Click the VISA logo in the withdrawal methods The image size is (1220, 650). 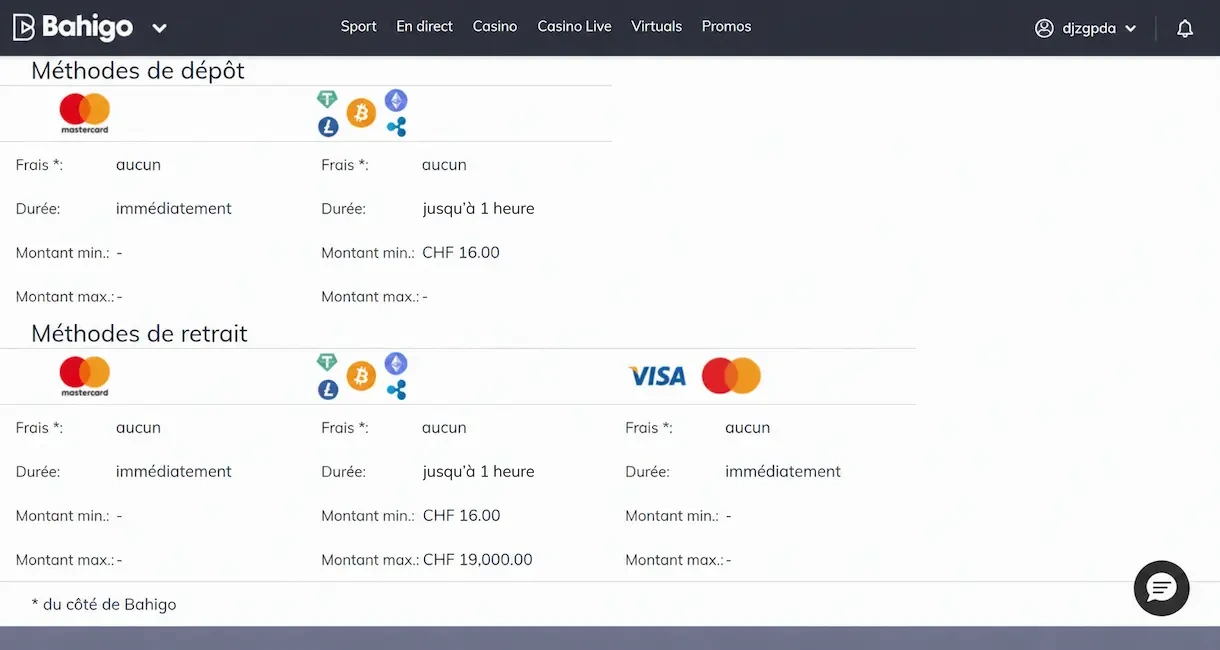pos(657,376)
